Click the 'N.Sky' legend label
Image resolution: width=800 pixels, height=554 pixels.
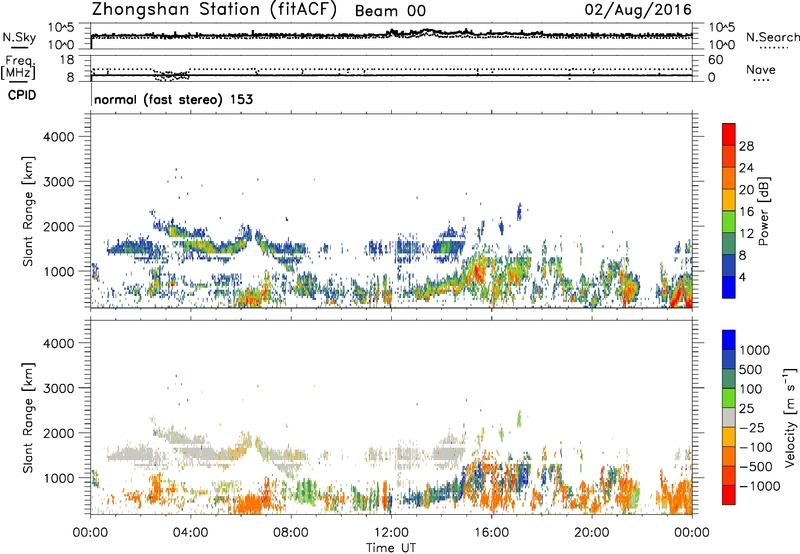click(x=19, y=37)
